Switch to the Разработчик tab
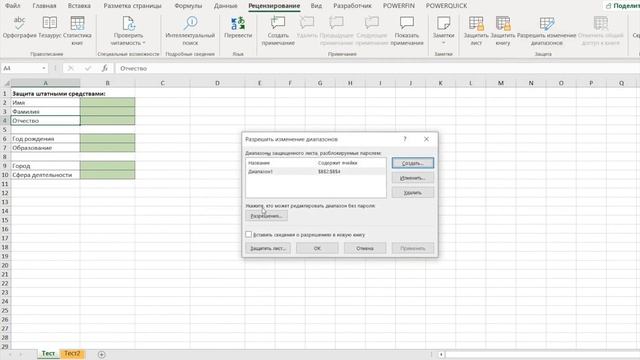The height and width of the screenshot is (360, 640). 352,6
